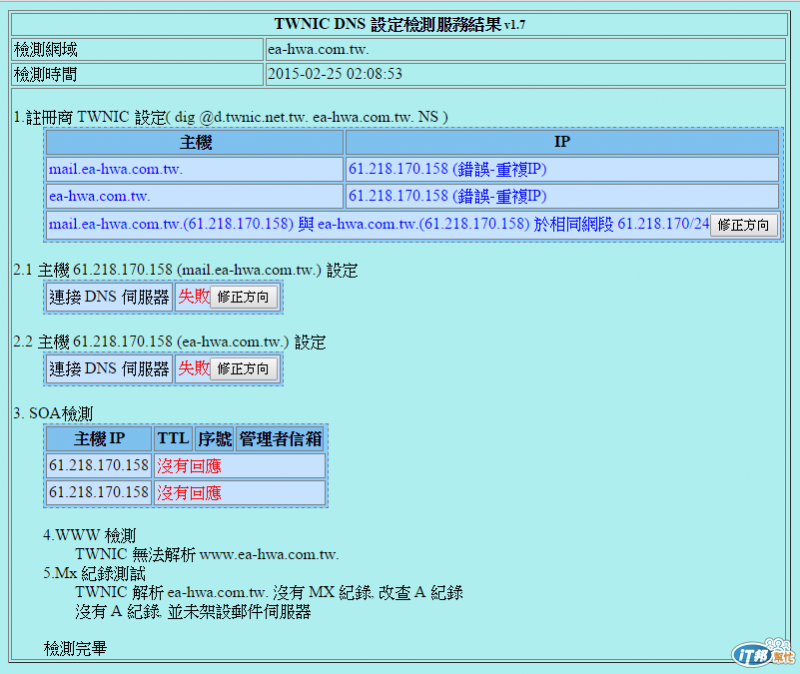Click 修正方向 button under section 2.1
The height and width of the screenshot is (674, 800).
(x=243, y=297)
